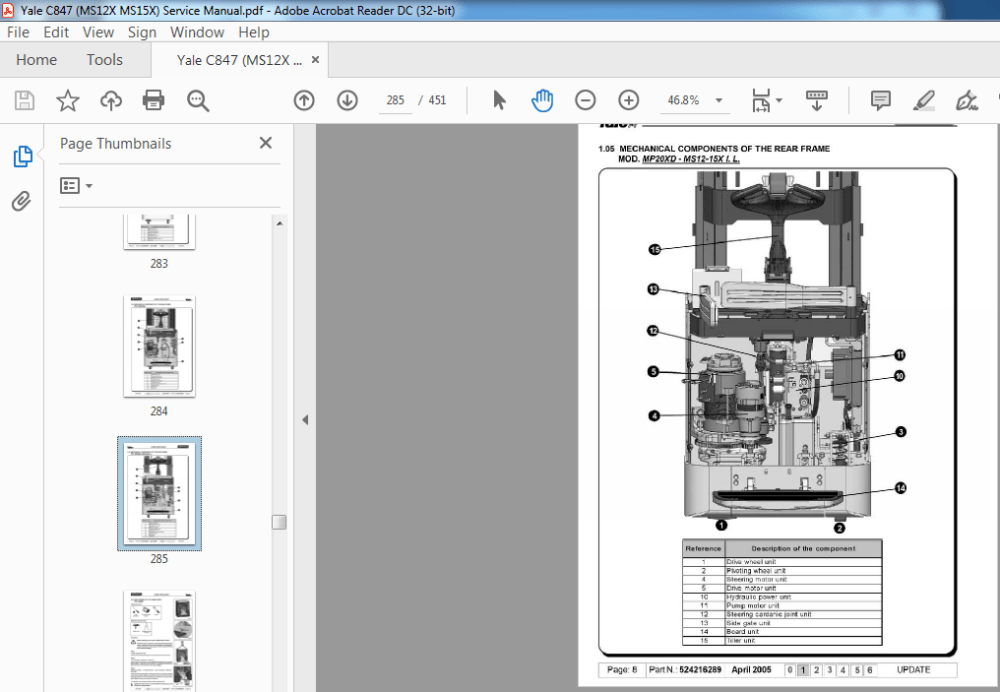Click 'Side gate unit' table row
Screen dimensions: 1000x692
click(x=783, y=623)
